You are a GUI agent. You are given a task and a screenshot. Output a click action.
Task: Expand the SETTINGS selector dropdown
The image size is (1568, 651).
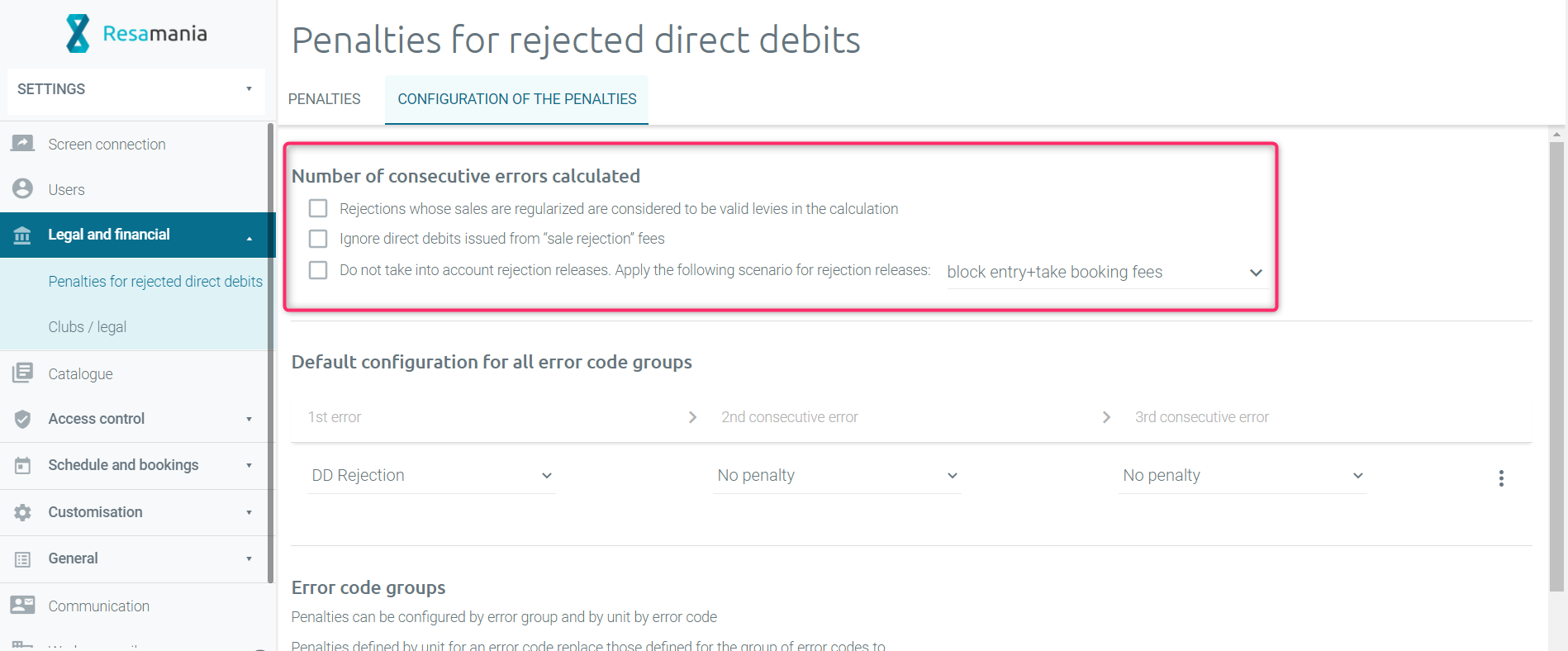tap(135, 89)
